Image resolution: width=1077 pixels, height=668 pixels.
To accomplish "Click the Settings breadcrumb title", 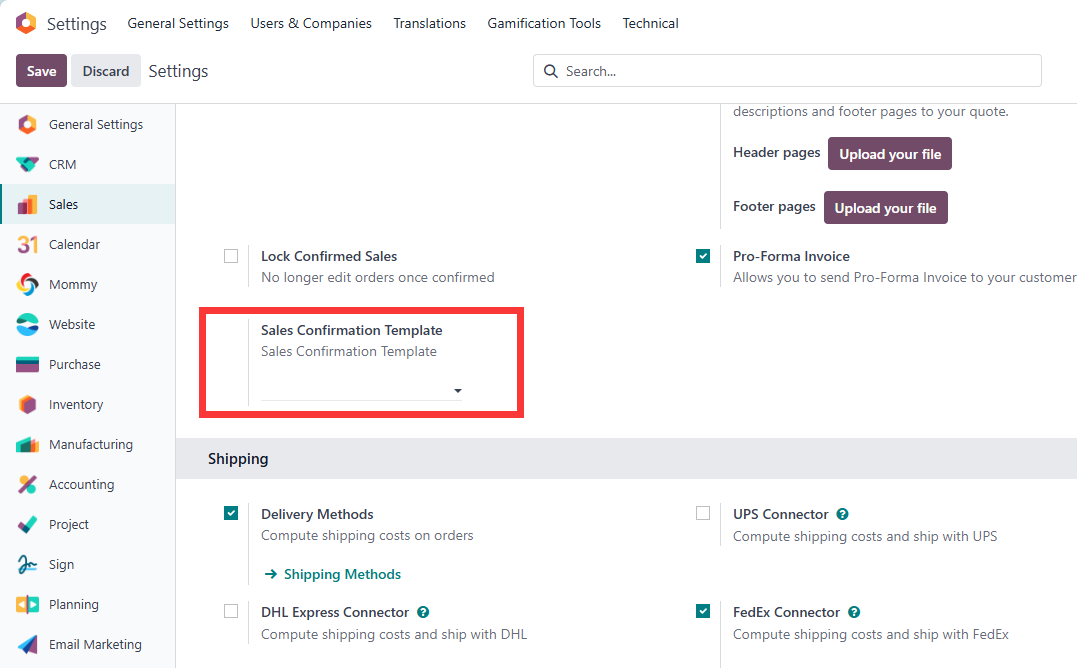I will 179,71.
